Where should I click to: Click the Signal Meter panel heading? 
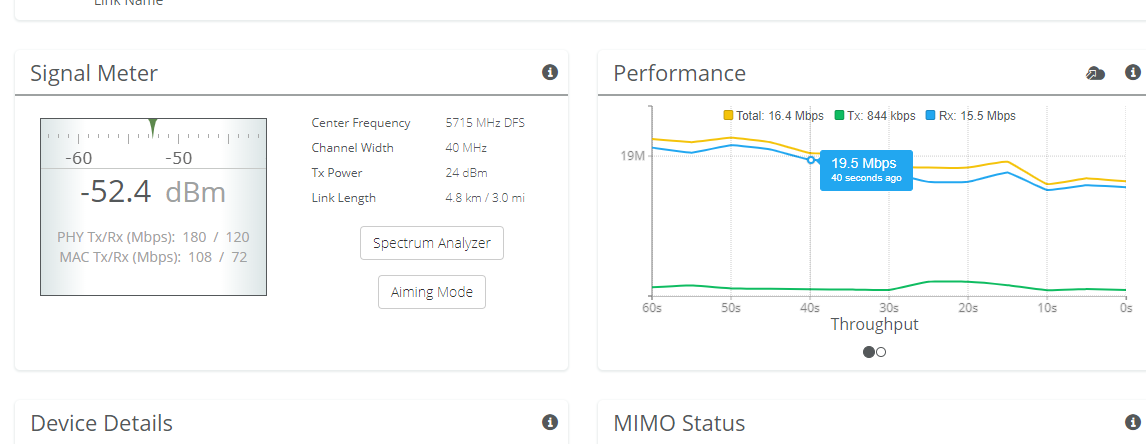[x=94, y=73]
